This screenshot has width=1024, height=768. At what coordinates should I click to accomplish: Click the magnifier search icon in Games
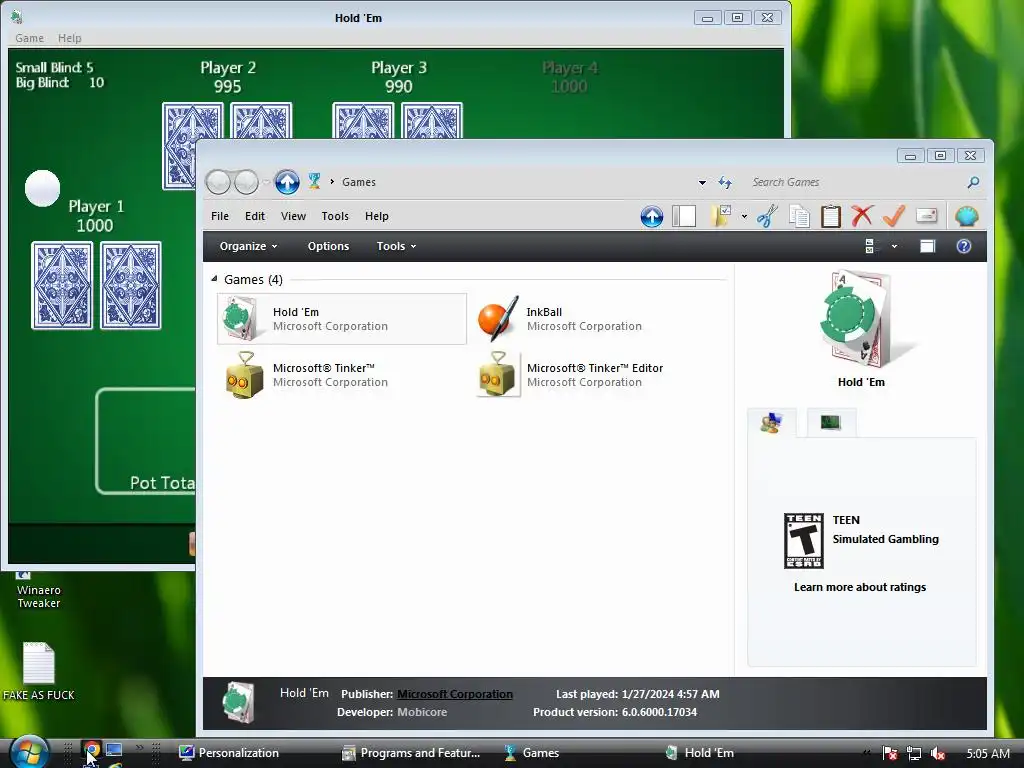973,182
